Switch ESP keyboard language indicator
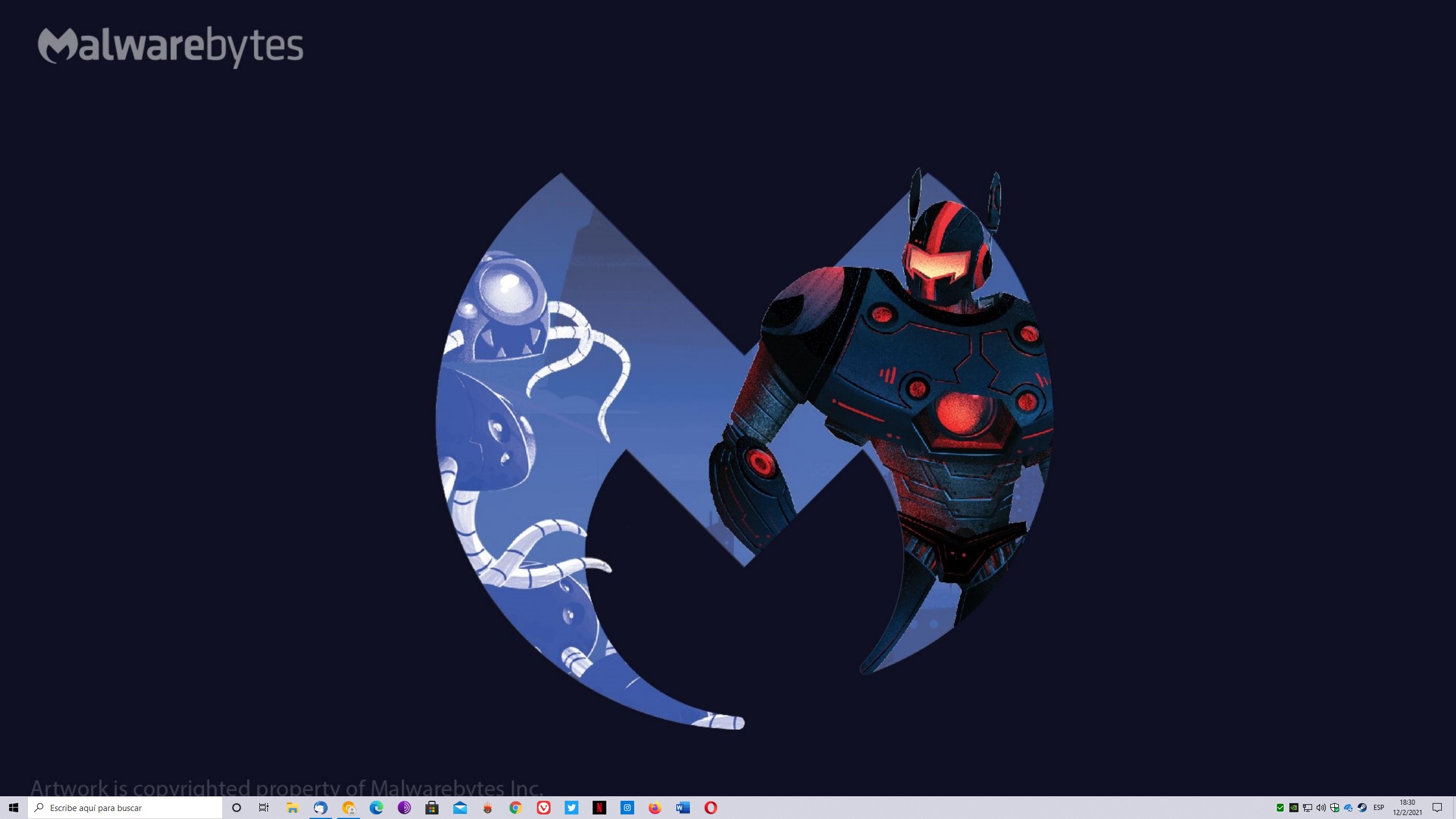This screenshot has height=819, width=1456. pos(1379,808)
